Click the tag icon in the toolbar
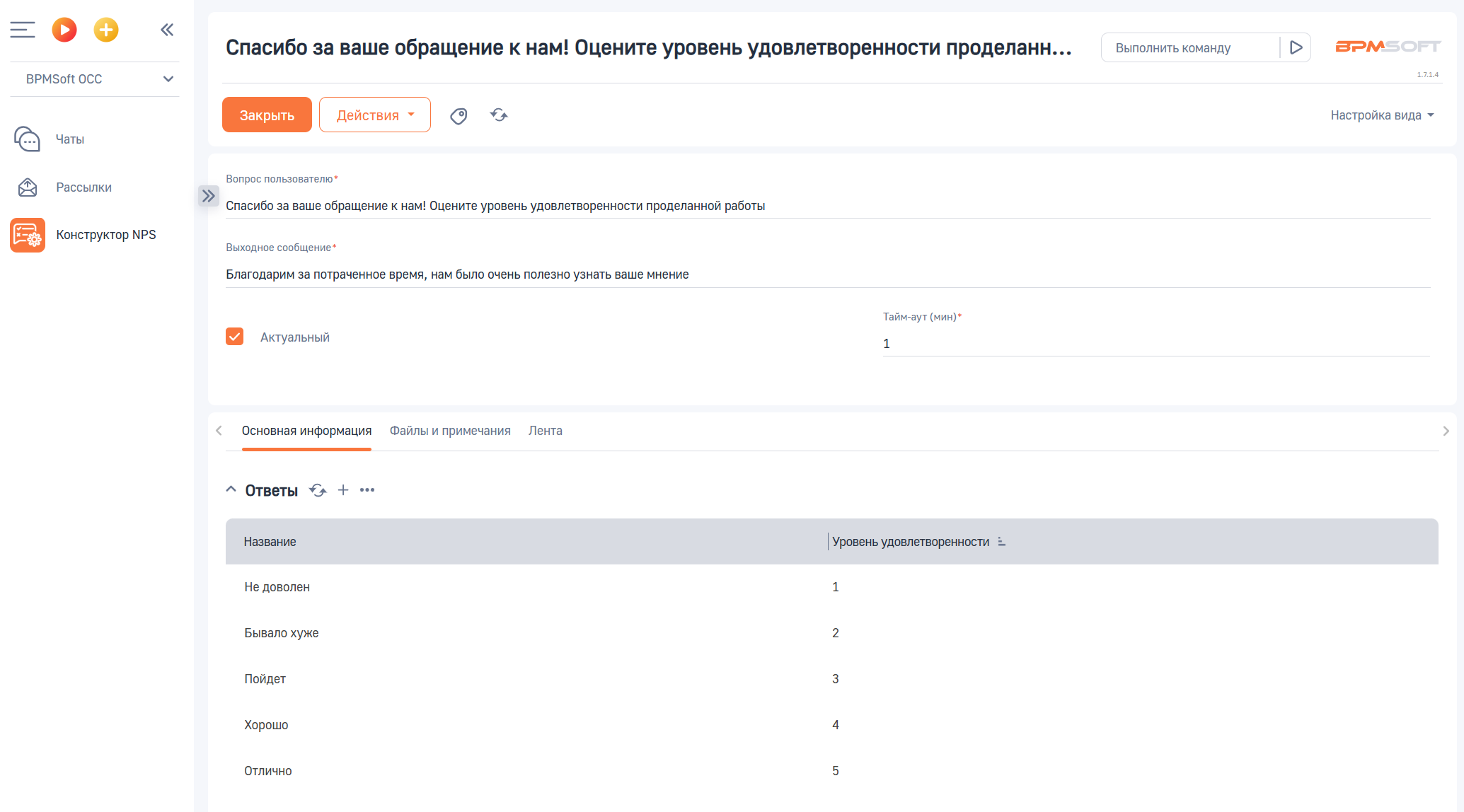Image resolution: width=1464 pixels, height=812 pixels. pyautogui.click(x=459, y=115)
